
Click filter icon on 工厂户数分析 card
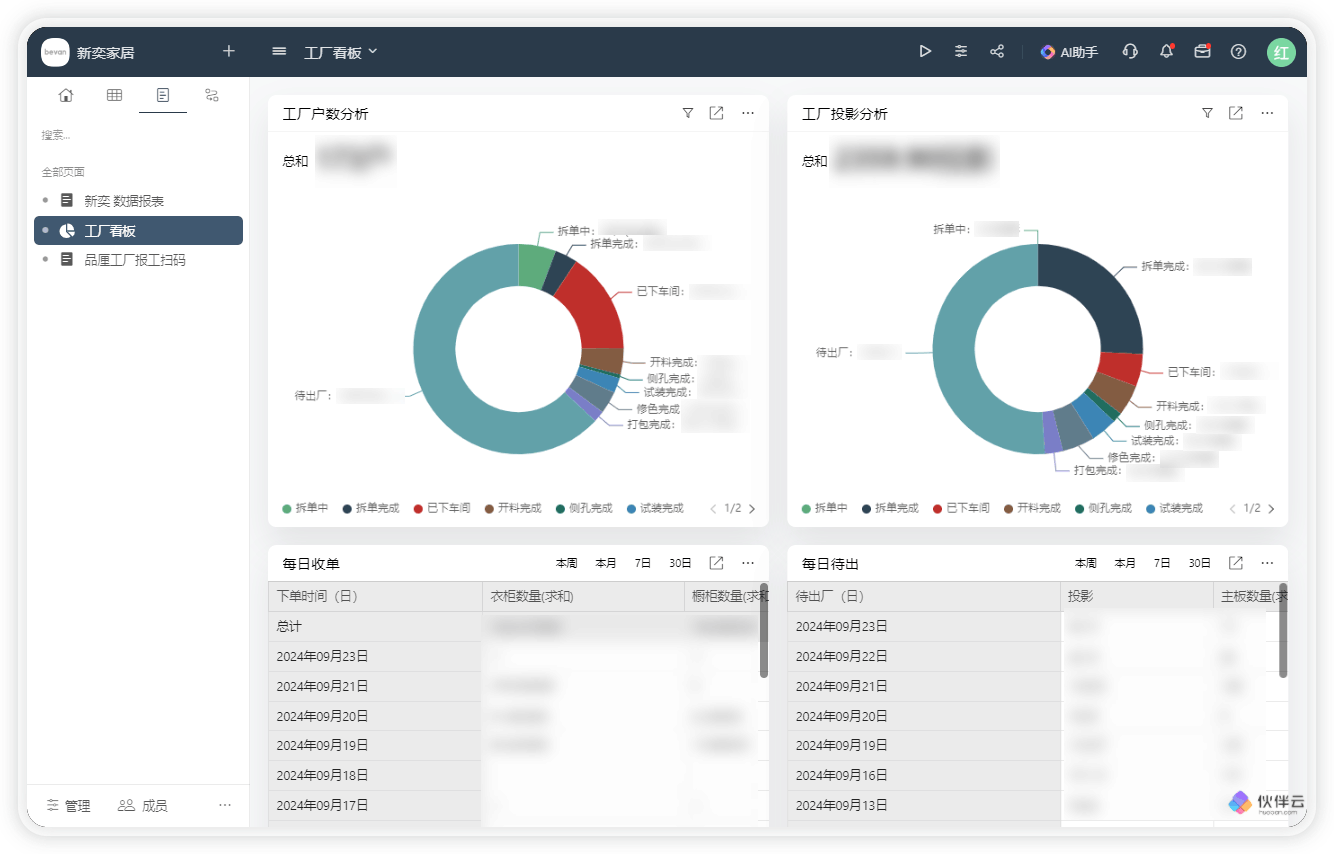687,113
